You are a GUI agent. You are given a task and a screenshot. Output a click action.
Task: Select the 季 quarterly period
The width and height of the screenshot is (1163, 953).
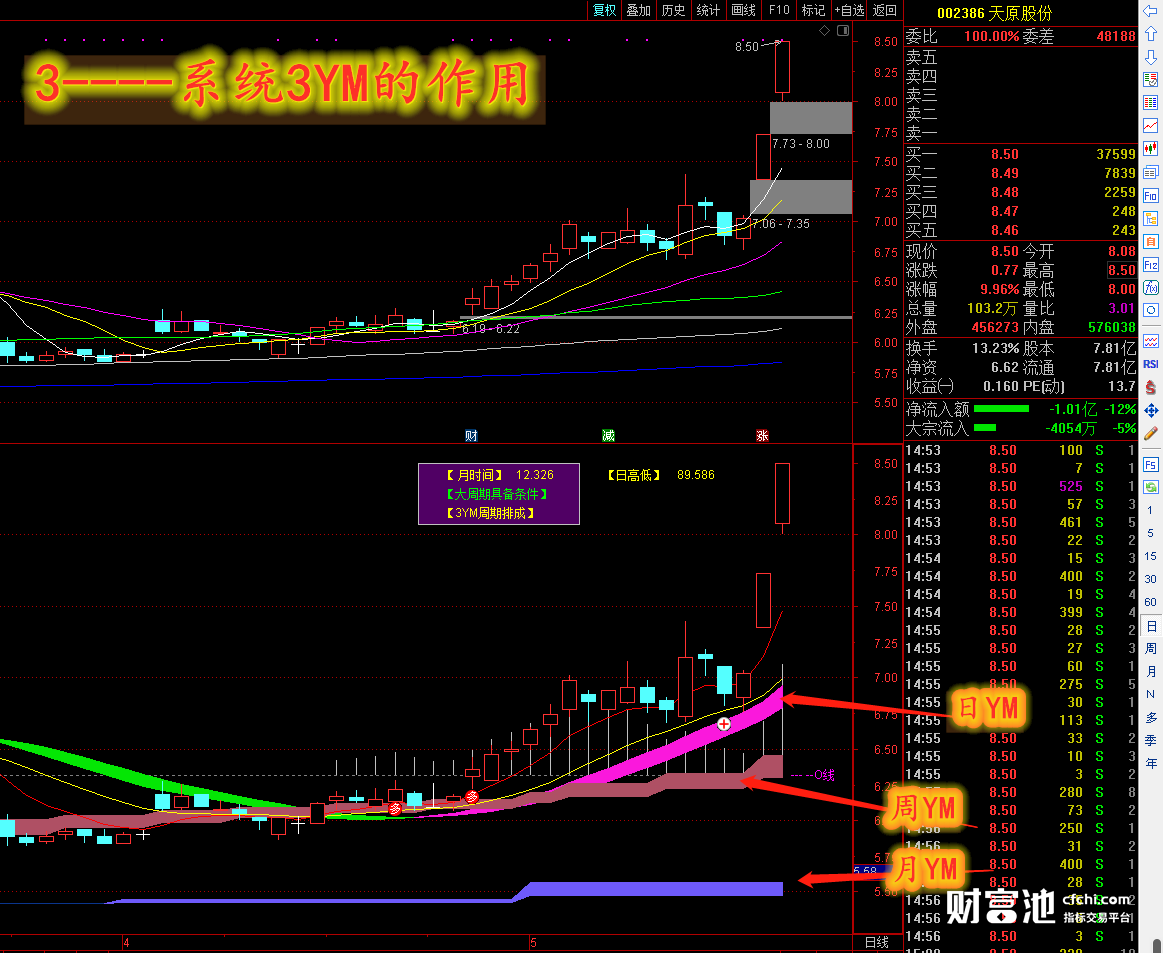[1150, 740]
